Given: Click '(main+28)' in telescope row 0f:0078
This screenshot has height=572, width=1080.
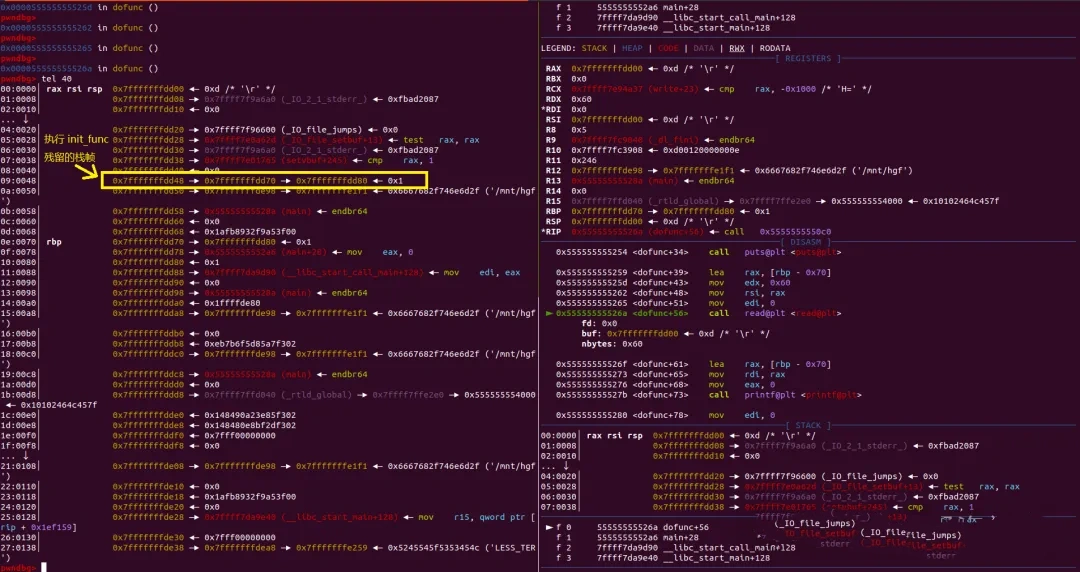Looking at the screenshot, I should click(302, 252).
